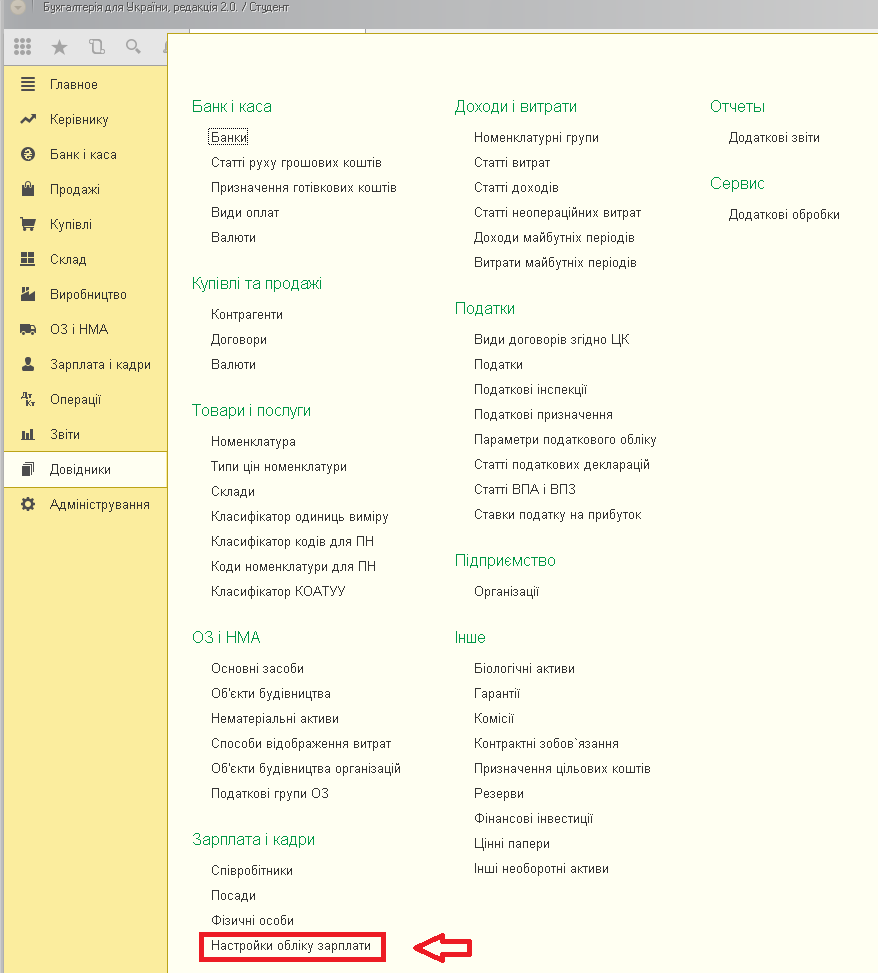Open Фізичні особи directory

pyautogui.click(x=253, y=920)
